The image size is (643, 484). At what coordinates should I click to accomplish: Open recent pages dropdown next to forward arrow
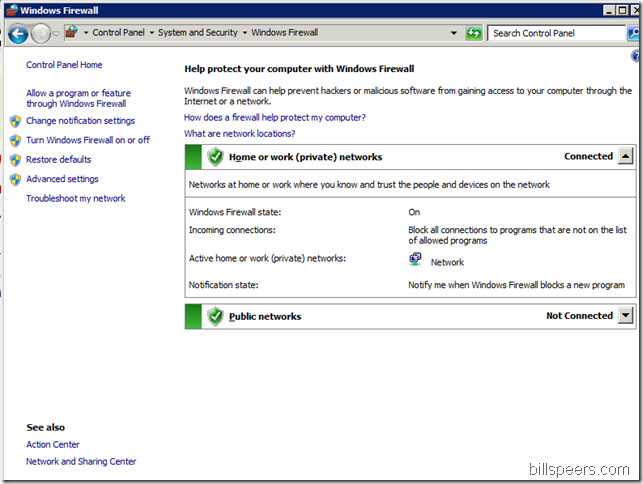56,33
